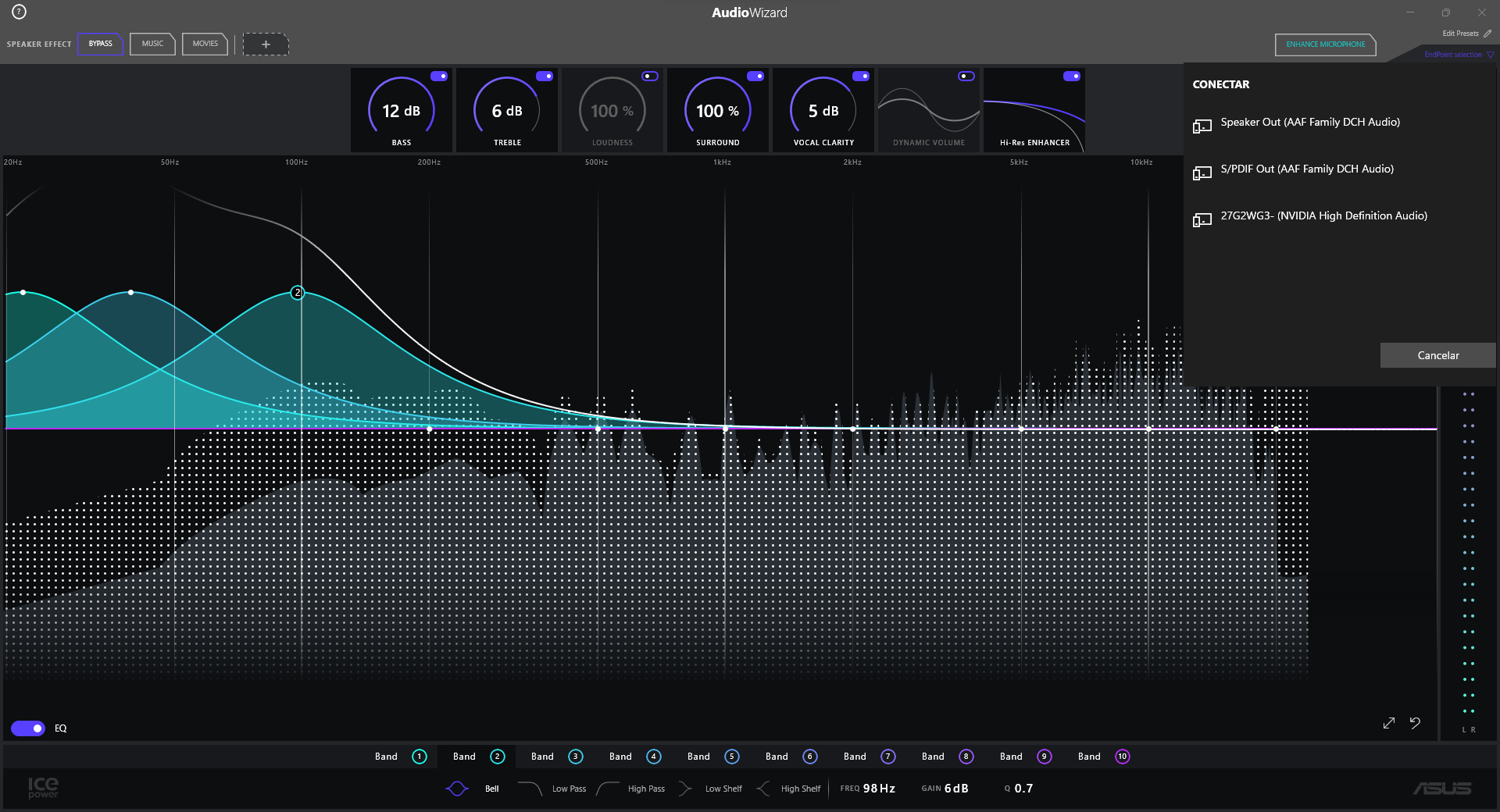Select Band 8 circle icon
This screenshot has height=812, width=1500.
966,757
